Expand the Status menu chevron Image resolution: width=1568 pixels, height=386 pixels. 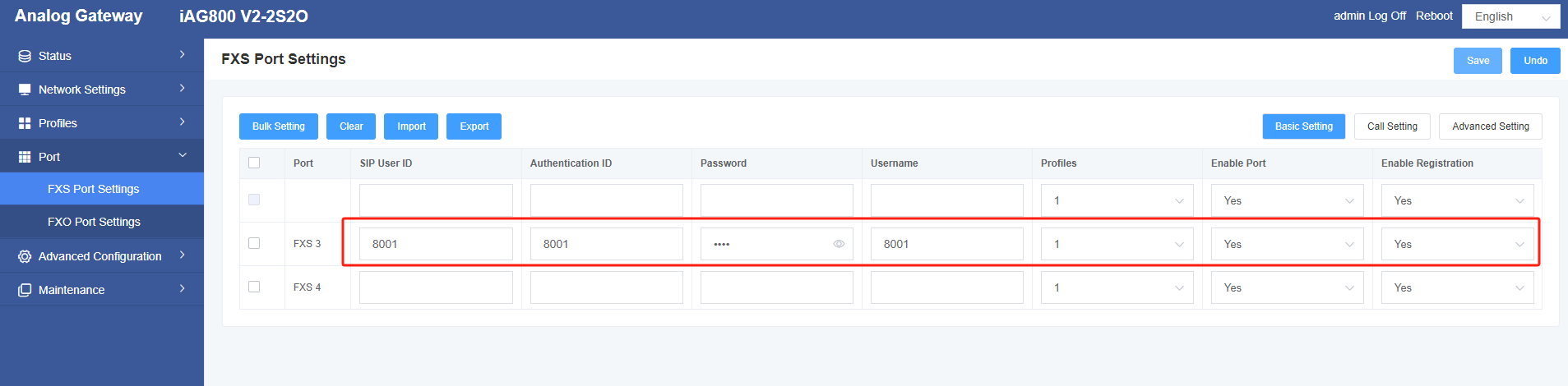tap(183, 55)
